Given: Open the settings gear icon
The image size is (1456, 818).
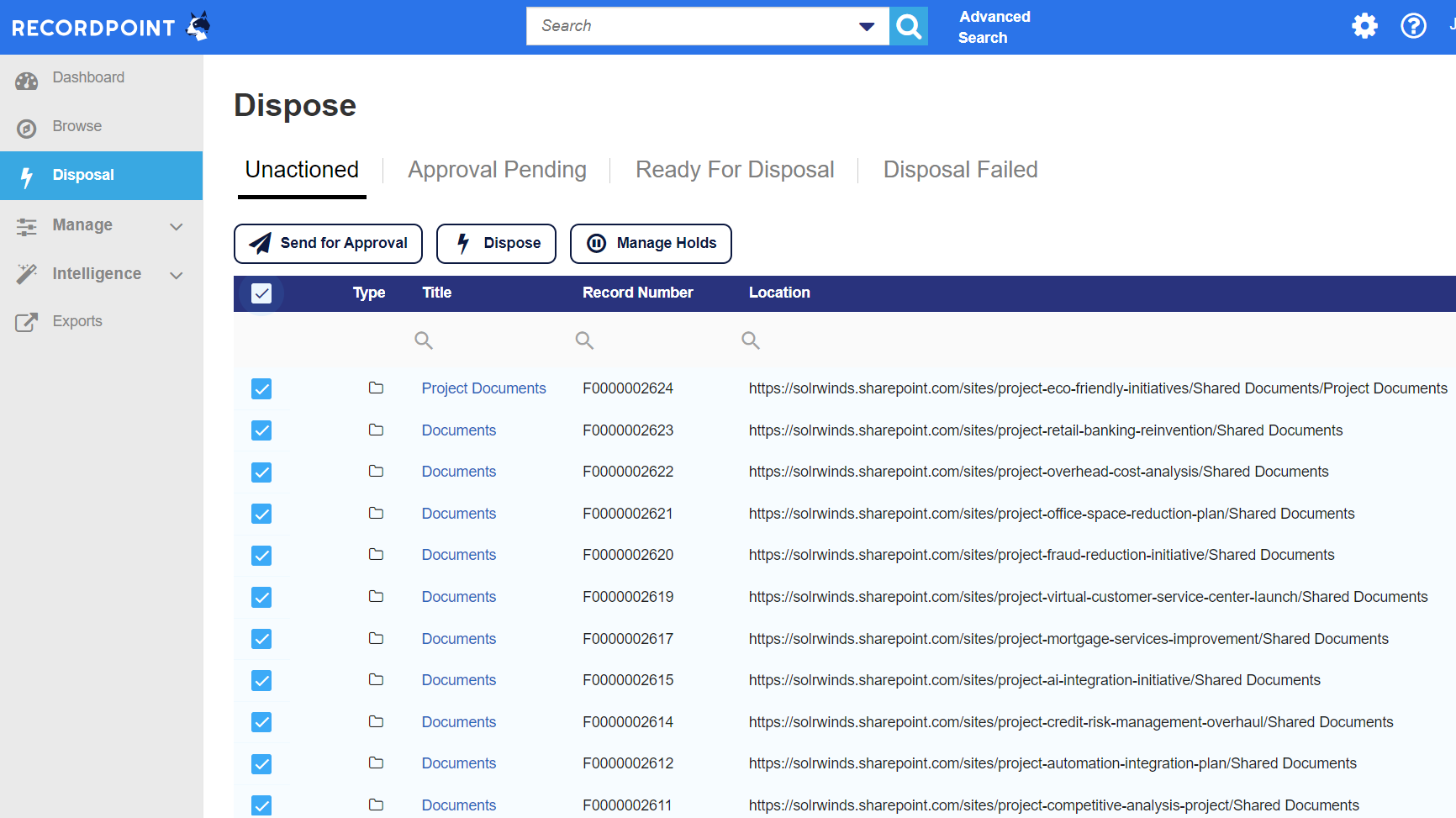Looking at the screenshot, I should 1364,26.
